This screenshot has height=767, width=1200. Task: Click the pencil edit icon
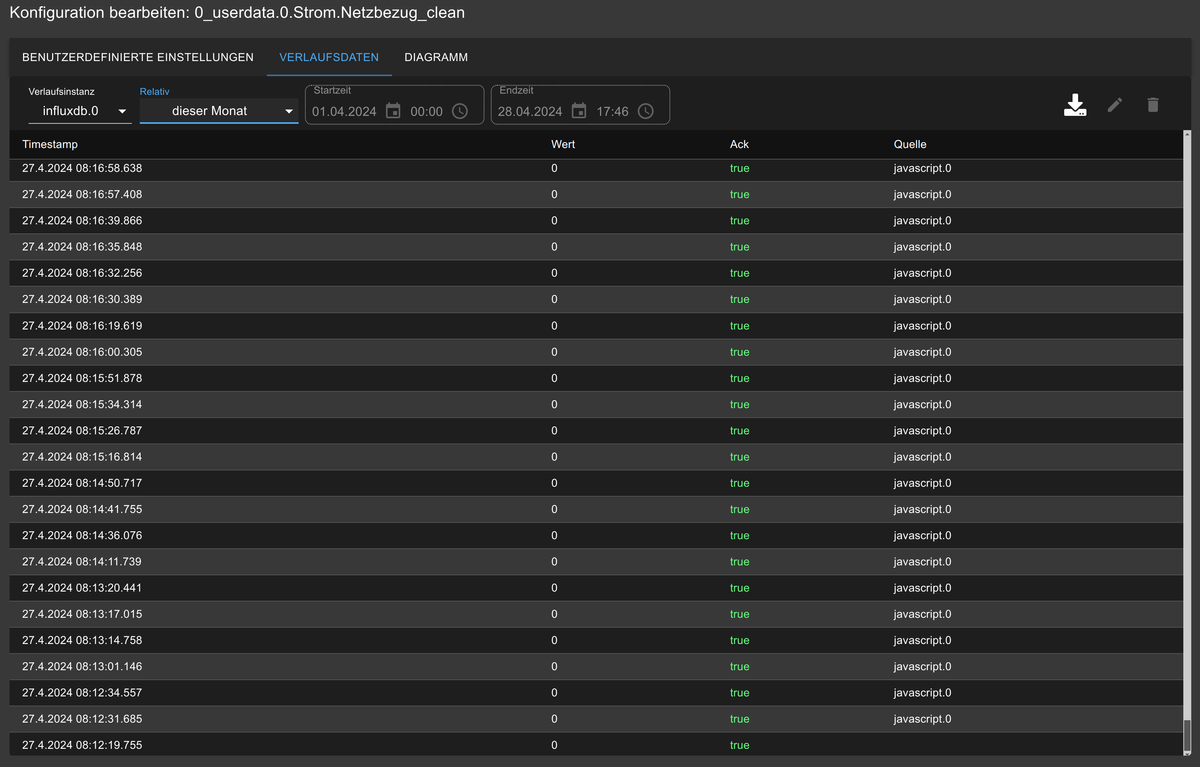click(x=1115, y=105)
